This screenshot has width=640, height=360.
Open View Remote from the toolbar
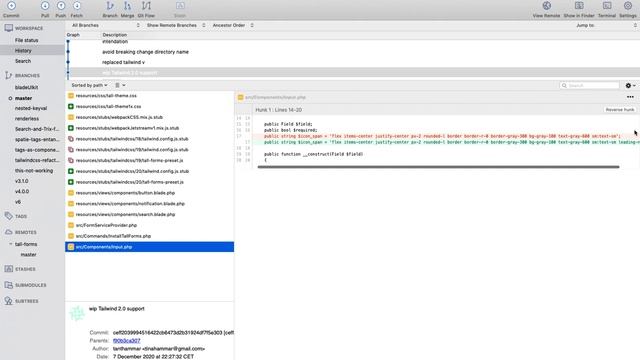[547, 6]
